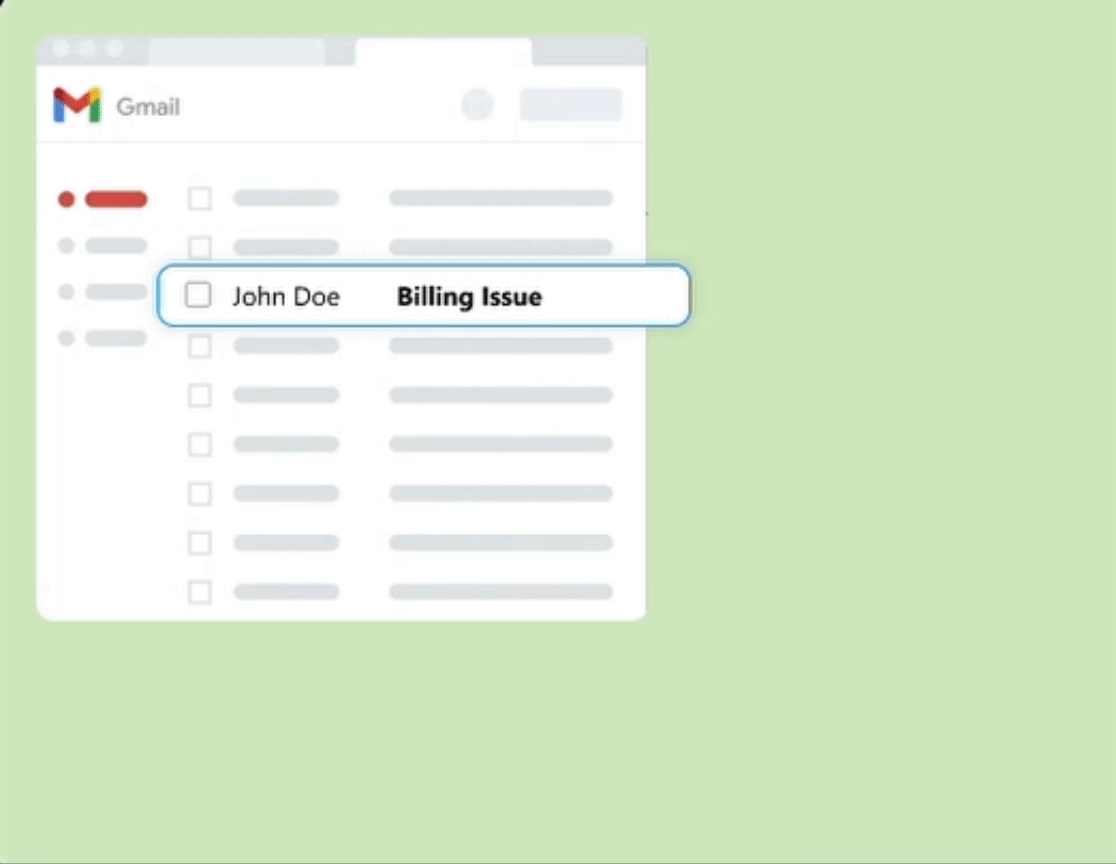Click the round profile avatar in the header
The image size is (1116, 864).
(x=477, y=105)
